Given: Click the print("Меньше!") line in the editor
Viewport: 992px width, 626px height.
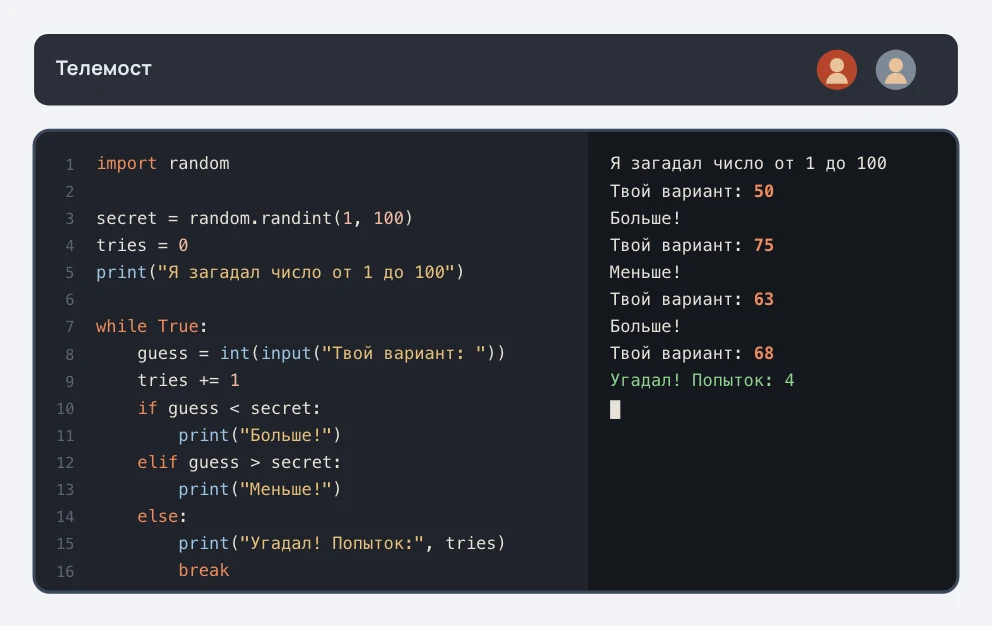Looking at the screenshot, I should click(x=259, y=489).
